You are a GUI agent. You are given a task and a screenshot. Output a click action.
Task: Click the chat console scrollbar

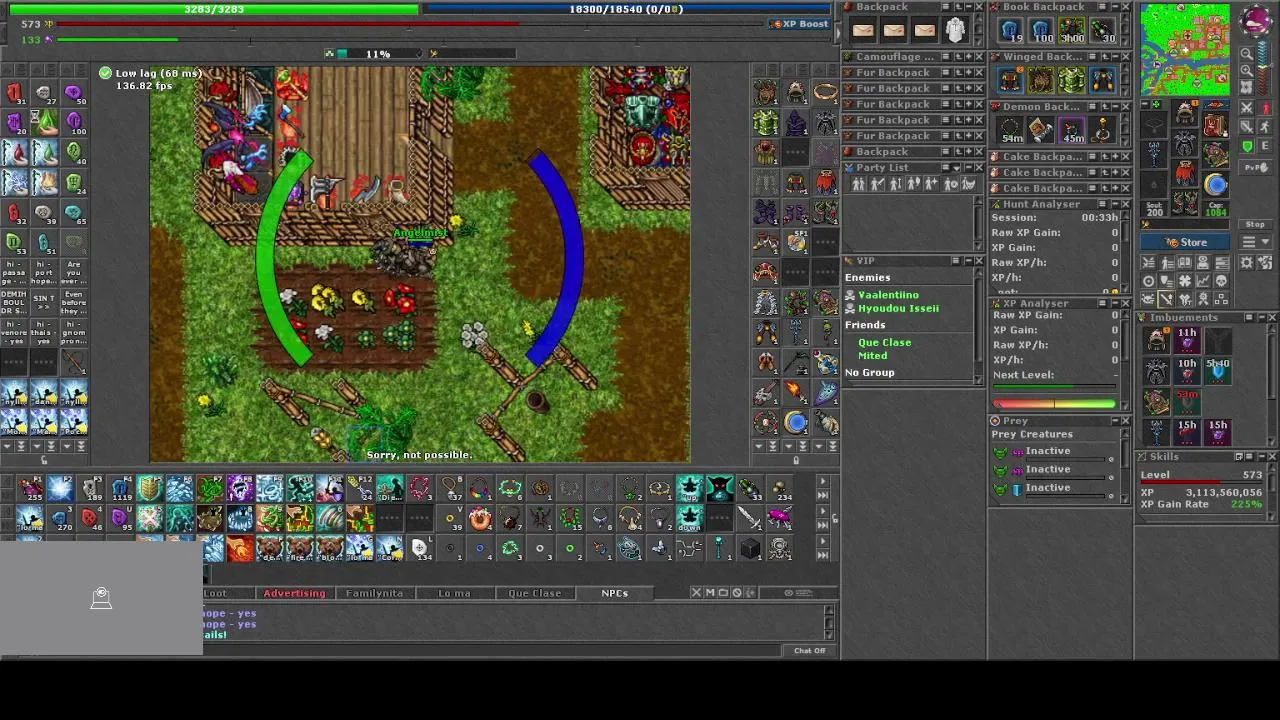pyautogui.click(x=828, y=621)
